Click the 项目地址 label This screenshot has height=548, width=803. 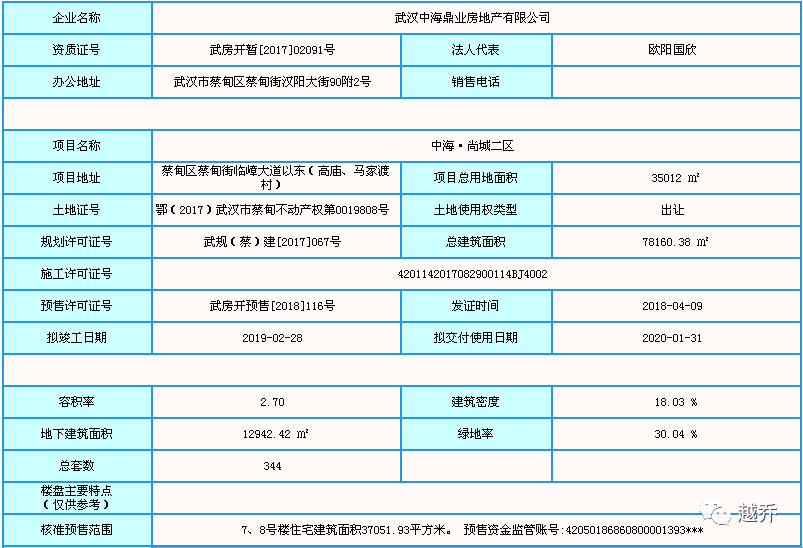[x=76, y=178]
